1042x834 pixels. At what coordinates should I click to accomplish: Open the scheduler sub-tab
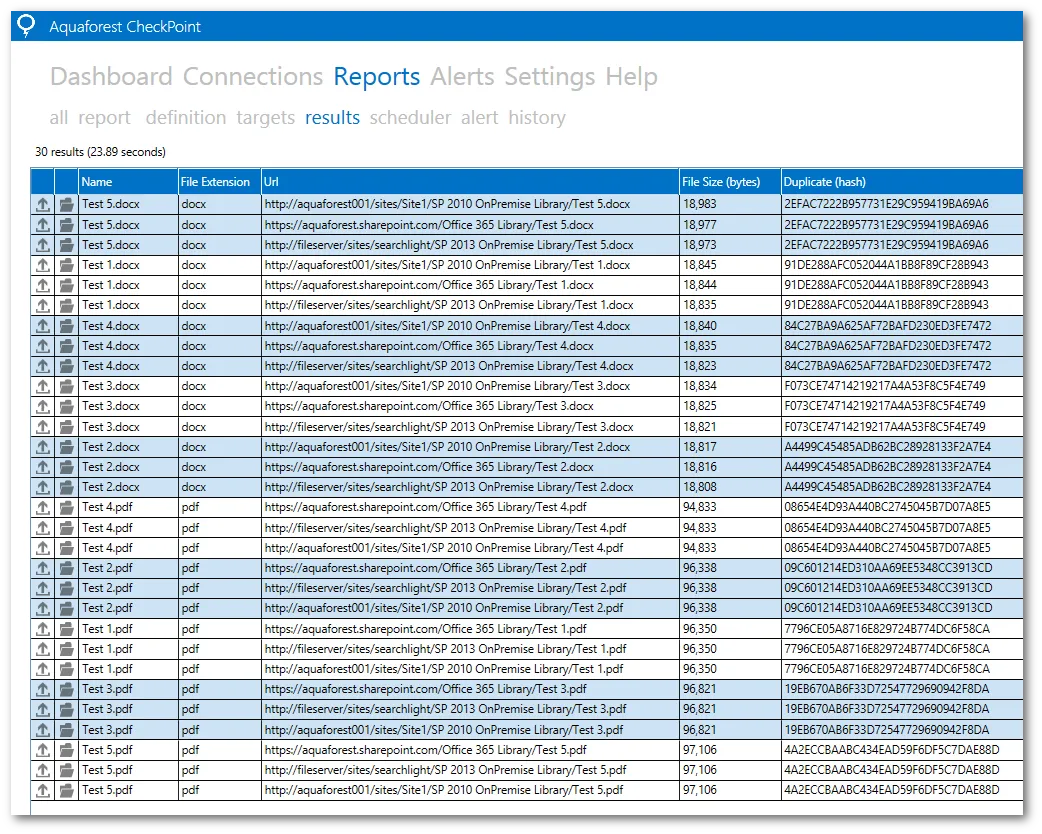410,118
